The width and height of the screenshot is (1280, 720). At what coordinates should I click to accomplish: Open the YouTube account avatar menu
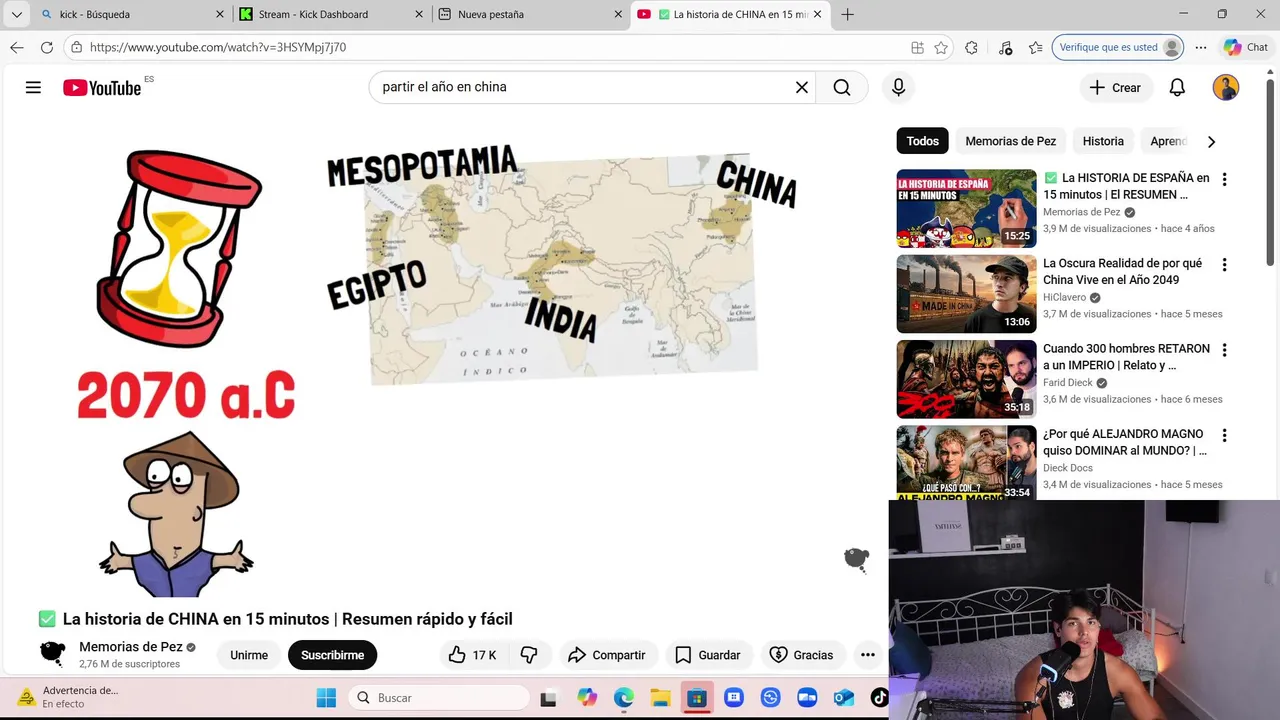(1226, 87)
